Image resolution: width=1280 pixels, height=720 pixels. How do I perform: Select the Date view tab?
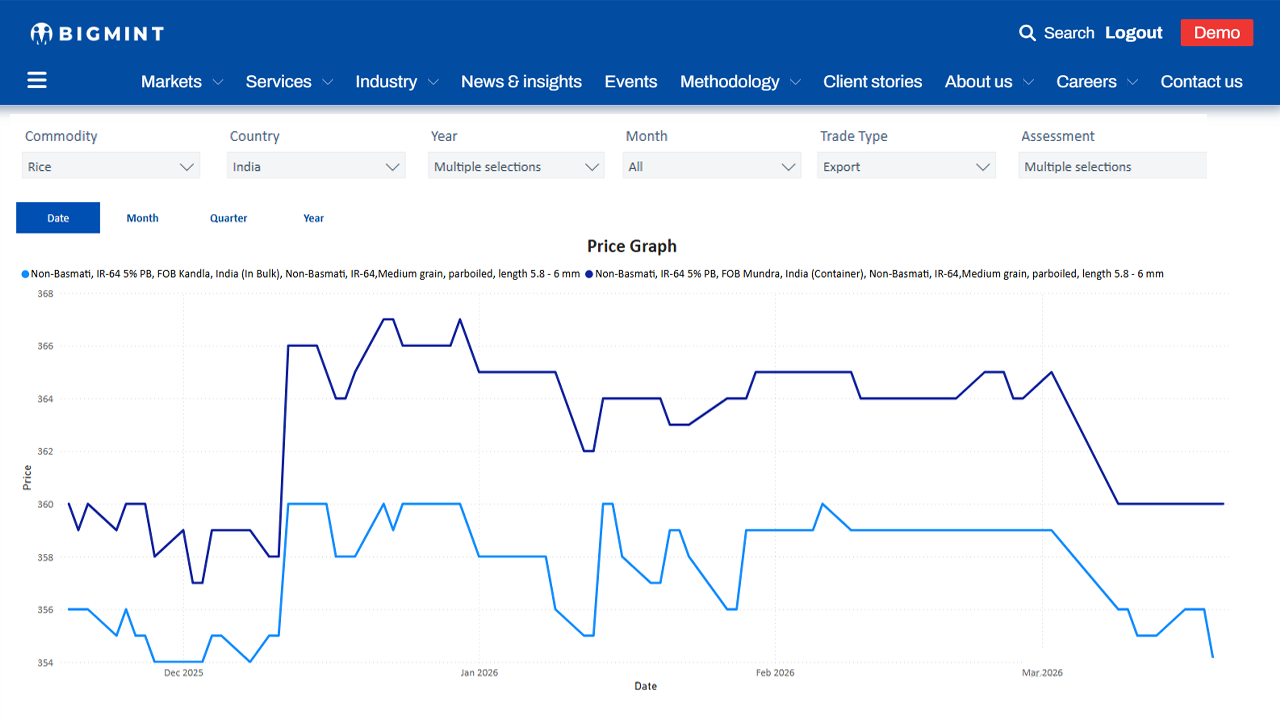point(58,218)
